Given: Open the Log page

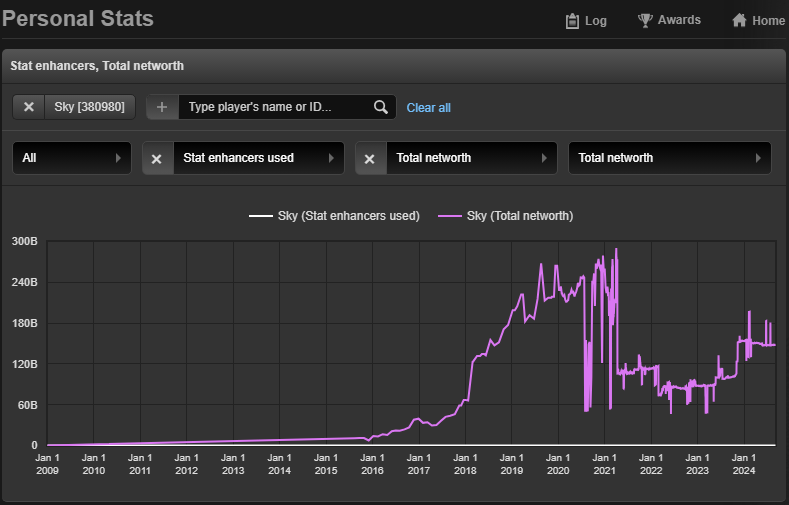Looking at the screenshot, I should click(x=595, y=21).
